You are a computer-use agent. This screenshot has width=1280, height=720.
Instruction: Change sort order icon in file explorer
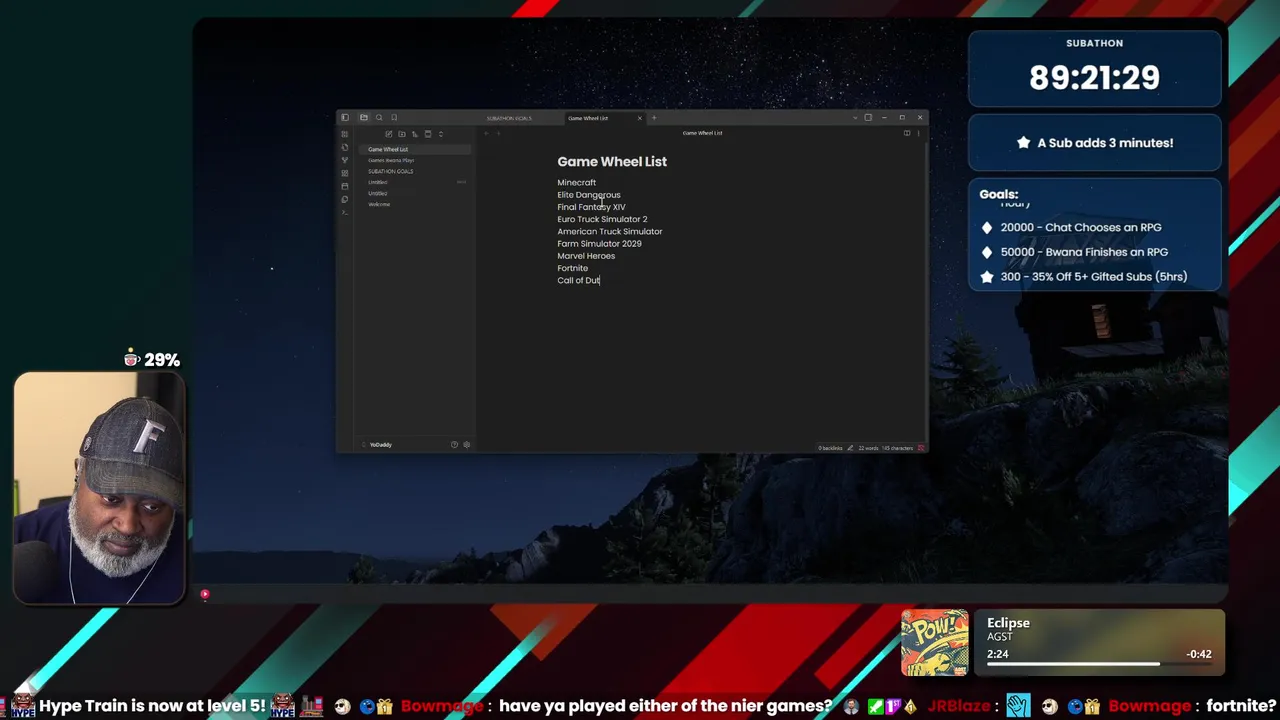(415, 134)
